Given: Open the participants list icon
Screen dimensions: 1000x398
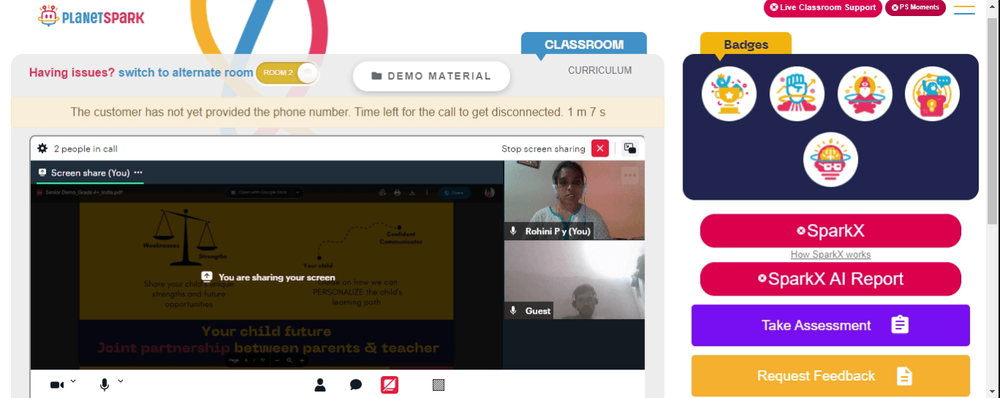Looking at the screenshot, I should click(320, 385).
